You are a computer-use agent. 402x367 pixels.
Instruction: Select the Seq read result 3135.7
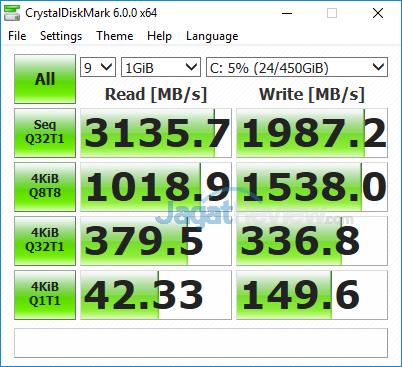[156, 133]
